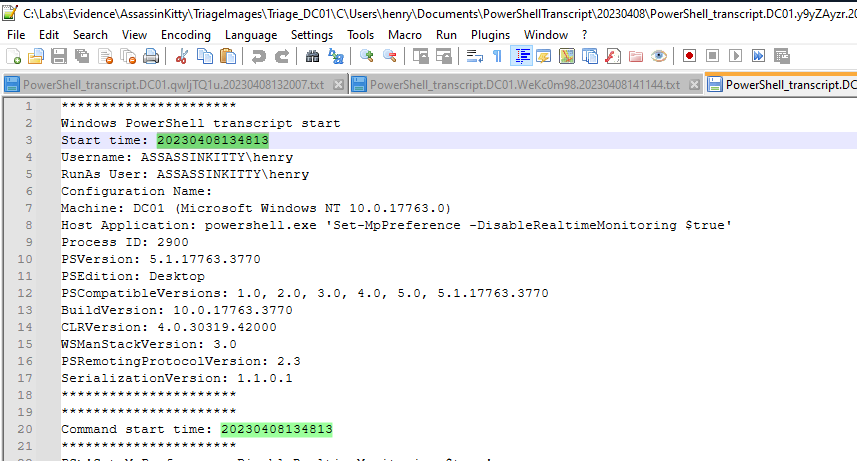Click the Print icon
This screenshot has width=857, height=461.
(151, 56)
